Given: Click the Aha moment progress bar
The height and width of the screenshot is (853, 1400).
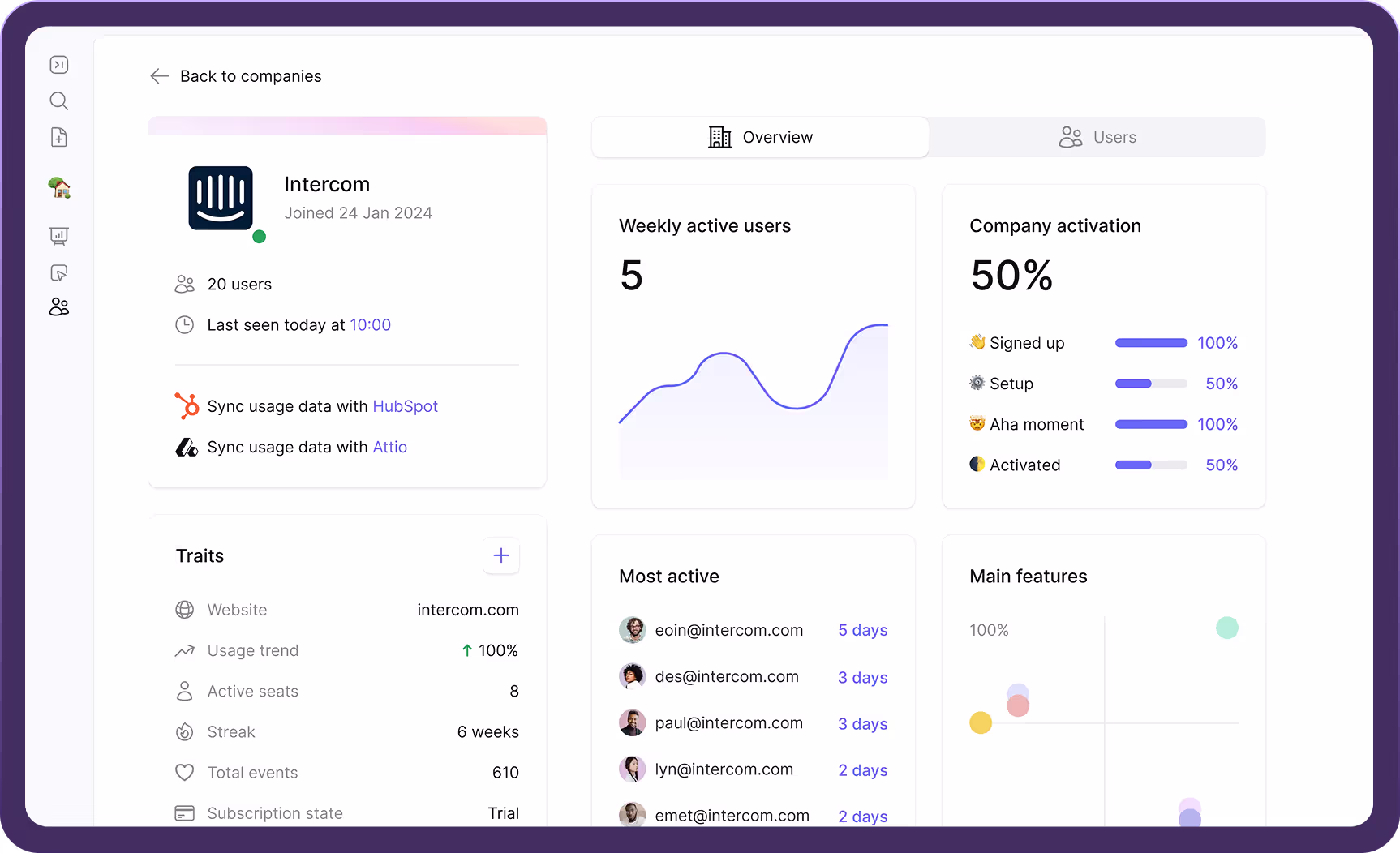Looking at the screenshot, I should (x=1151, y=424).
